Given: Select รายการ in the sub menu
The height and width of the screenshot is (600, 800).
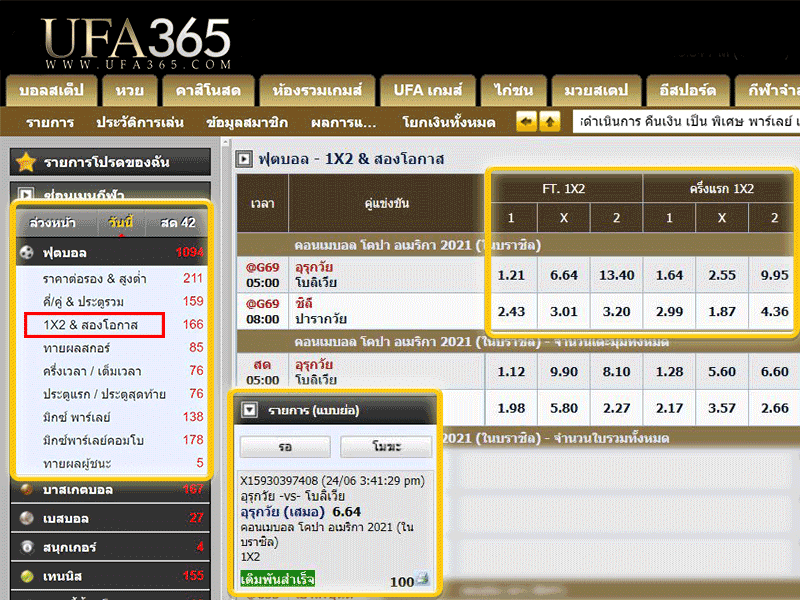Looking at the screenshot, I should point(50,122).
